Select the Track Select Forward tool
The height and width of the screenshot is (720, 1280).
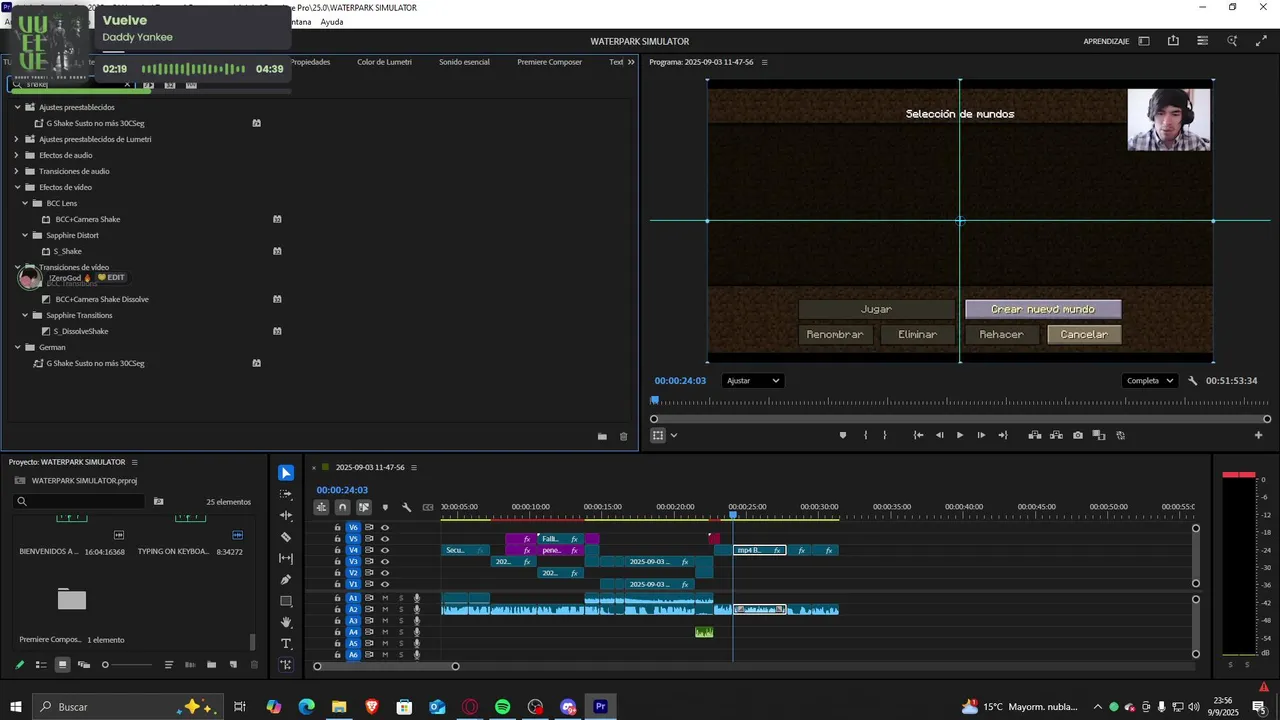(286, 494)
